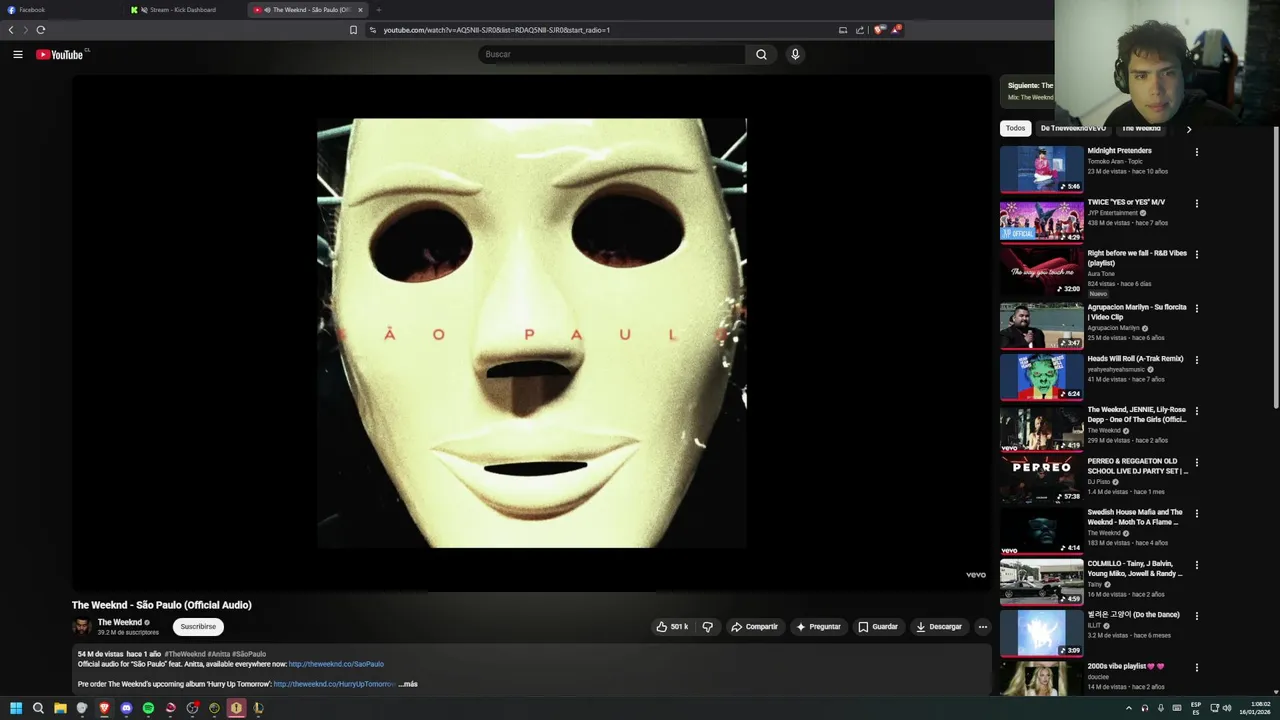
Task: Open Heads Will Roll (A-Trak Remix) thumbnail
Action: click(1041, 377)
